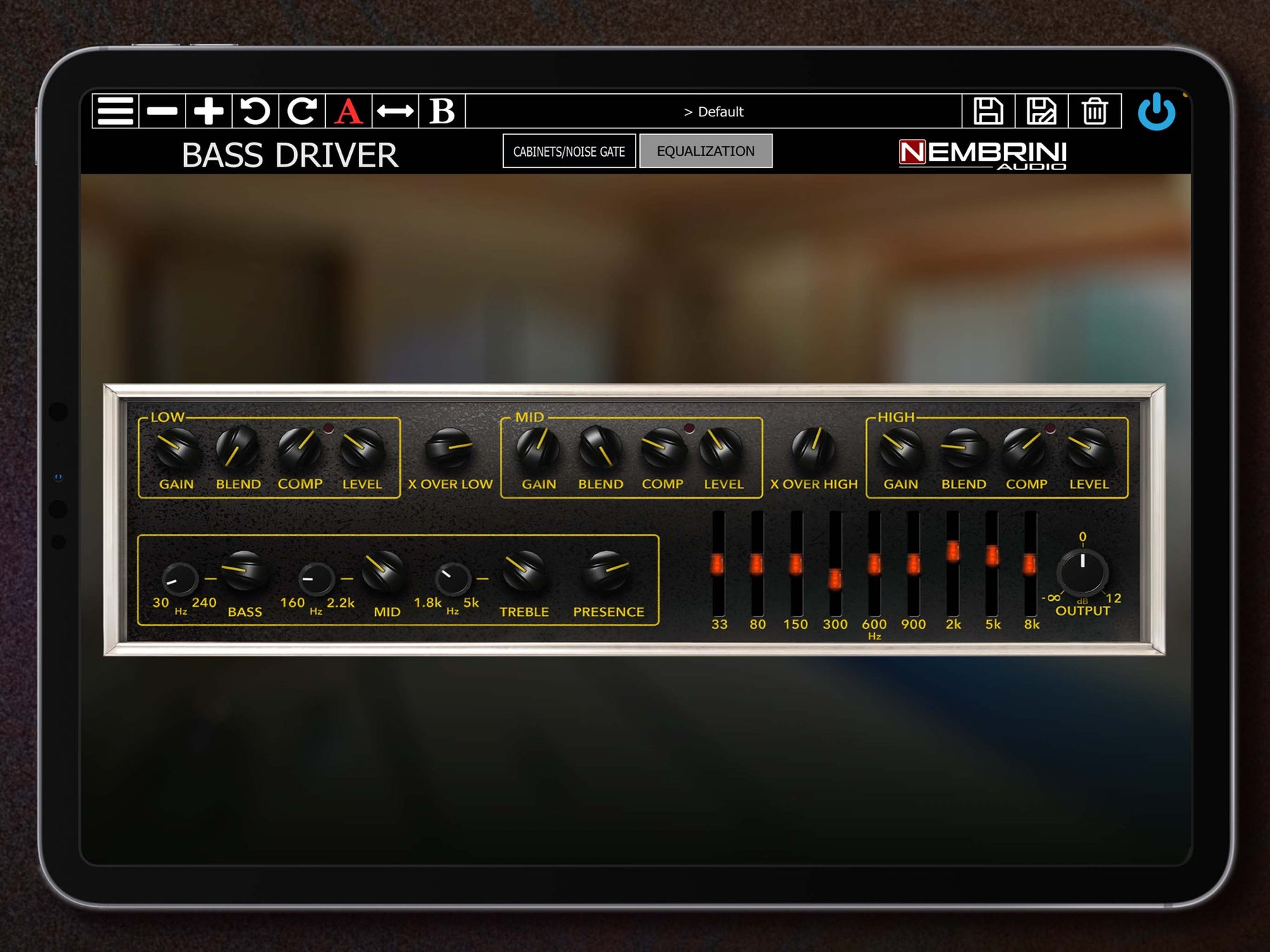1270x952 pixels.
Task: Delete preset with the trash icon
Action: (x=1094, y=112)
